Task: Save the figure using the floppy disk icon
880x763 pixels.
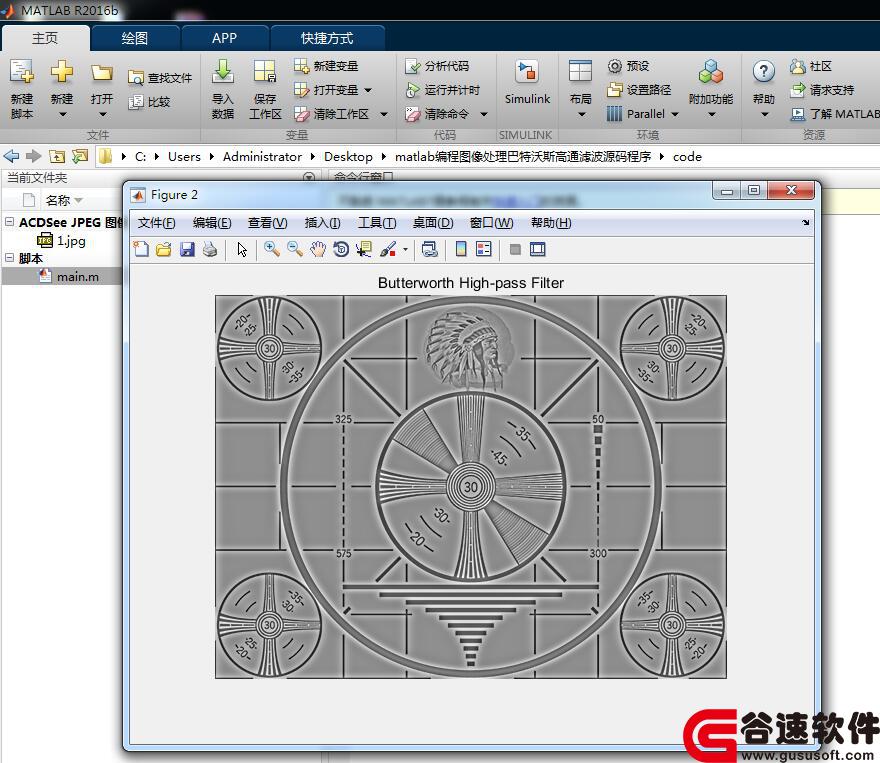Action: pos(187,249)
